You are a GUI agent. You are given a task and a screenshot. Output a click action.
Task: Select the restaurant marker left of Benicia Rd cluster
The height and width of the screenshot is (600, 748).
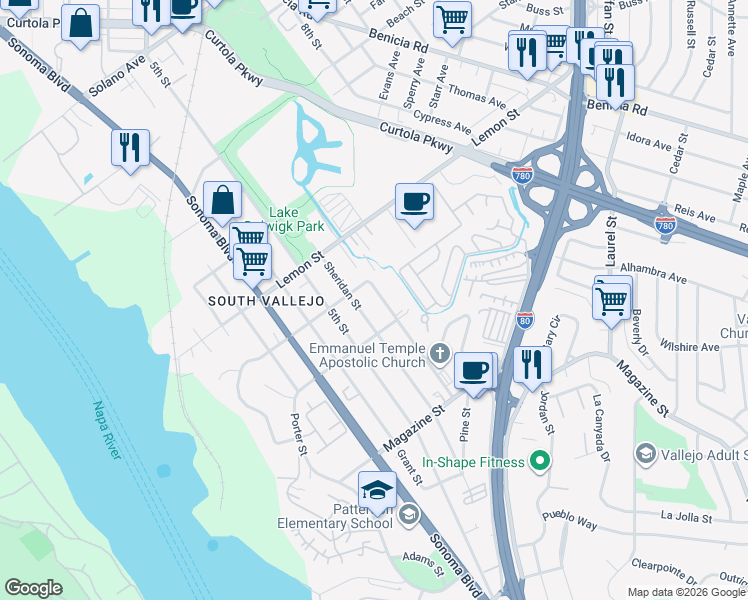tap(527, 54)
